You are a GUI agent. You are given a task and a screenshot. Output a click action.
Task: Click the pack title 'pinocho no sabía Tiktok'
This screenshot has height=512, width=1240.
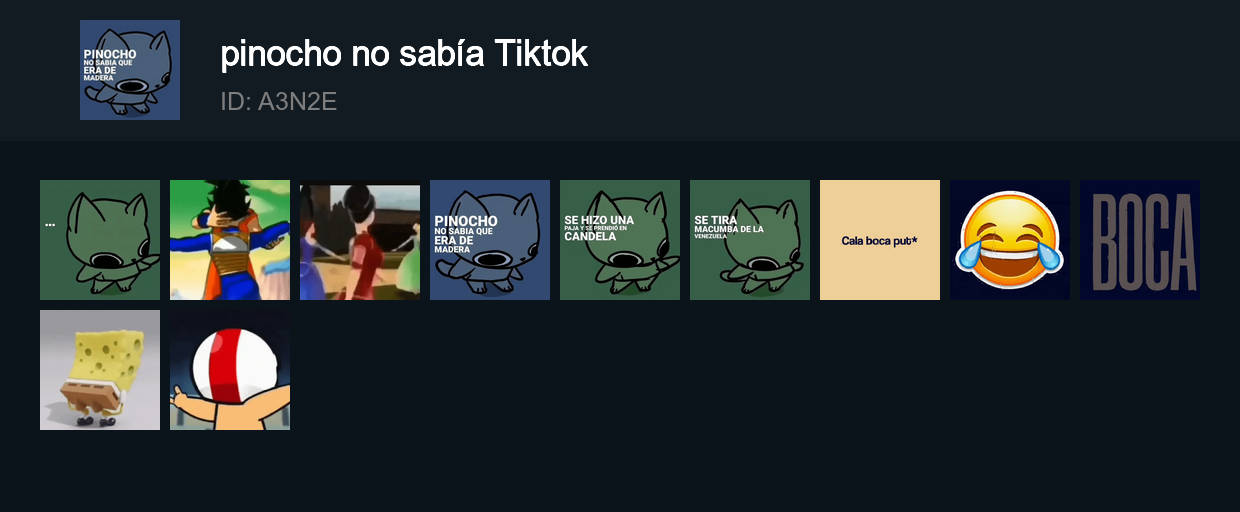pos(404,54)
